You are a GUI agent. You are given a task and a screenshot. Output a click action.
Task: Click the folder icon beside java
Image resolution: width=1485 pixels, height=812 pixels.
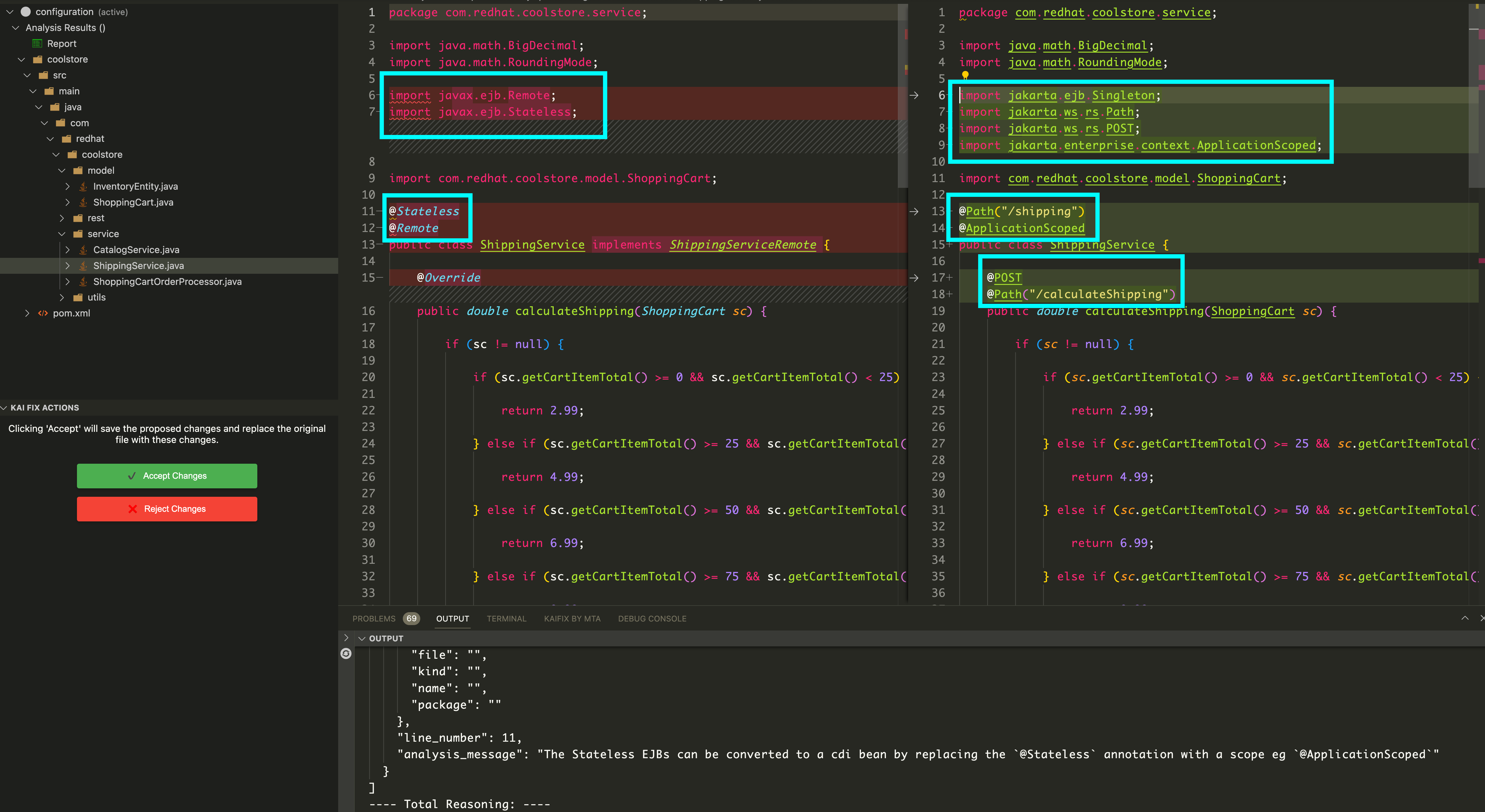(x=55, y=107)
